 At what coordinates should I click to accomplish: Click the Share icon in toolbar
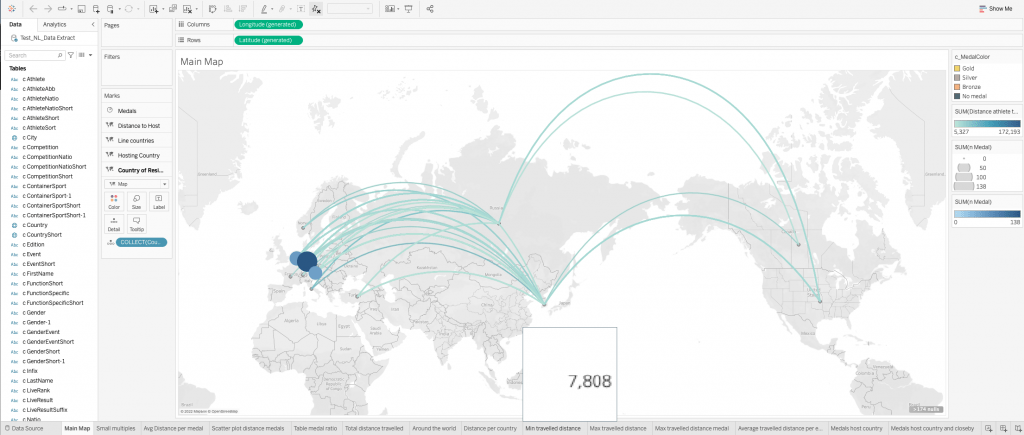430,8
